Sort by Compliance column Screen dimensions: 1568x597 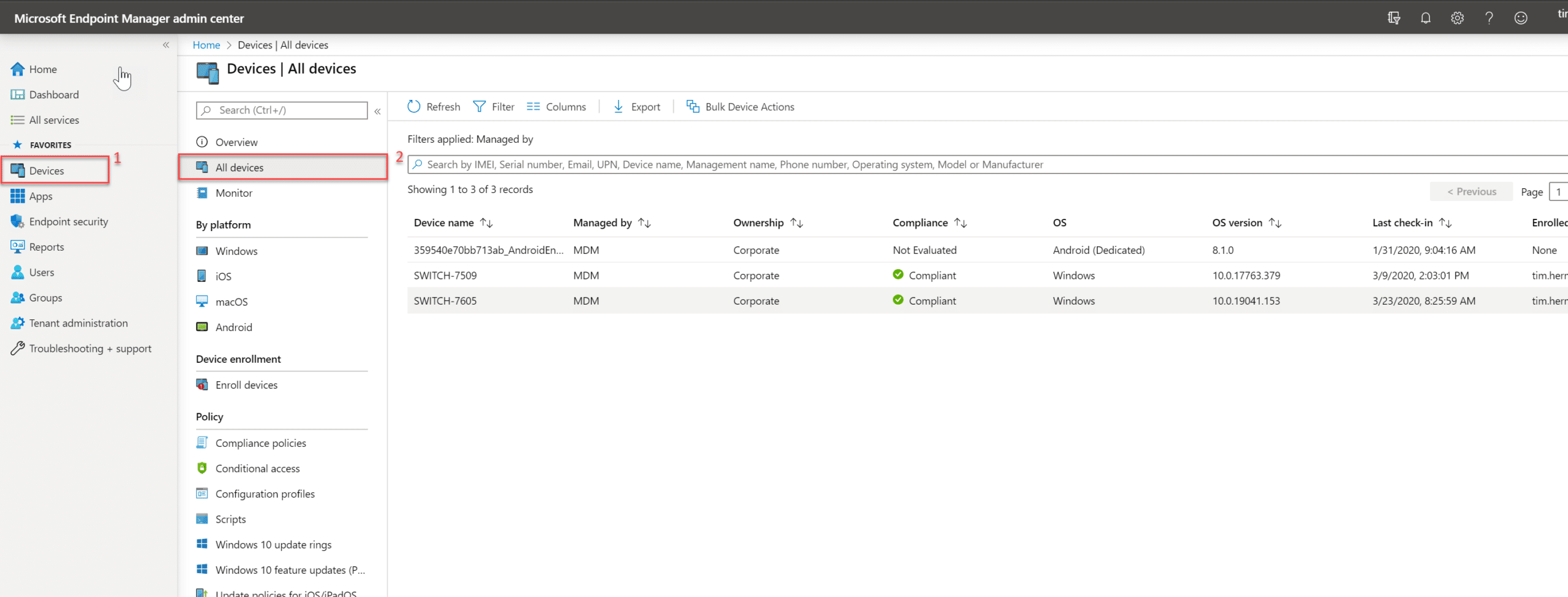point(930,222)
